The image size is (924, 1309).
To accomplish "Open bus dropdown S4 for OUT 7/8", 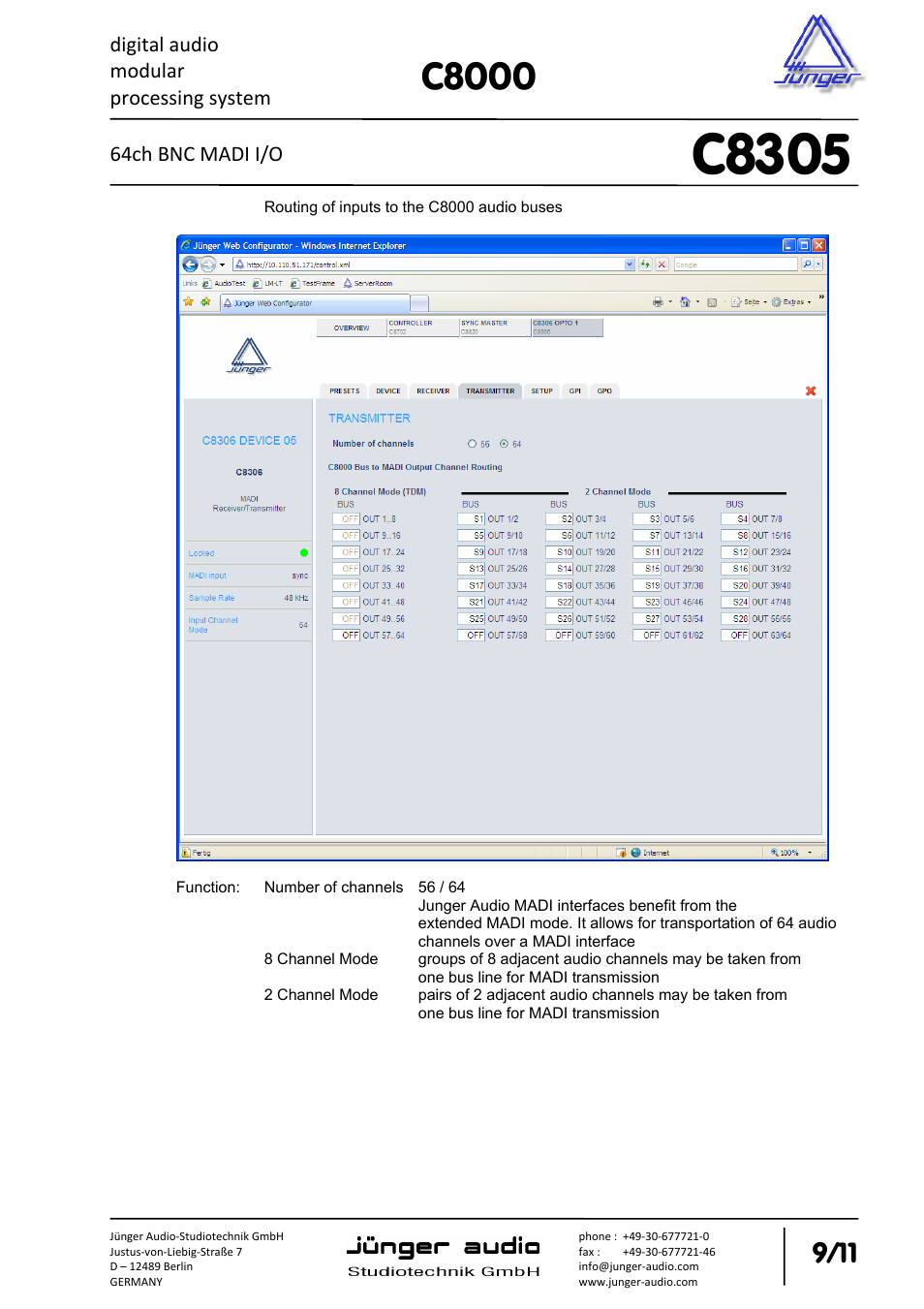I will point(735,519).
